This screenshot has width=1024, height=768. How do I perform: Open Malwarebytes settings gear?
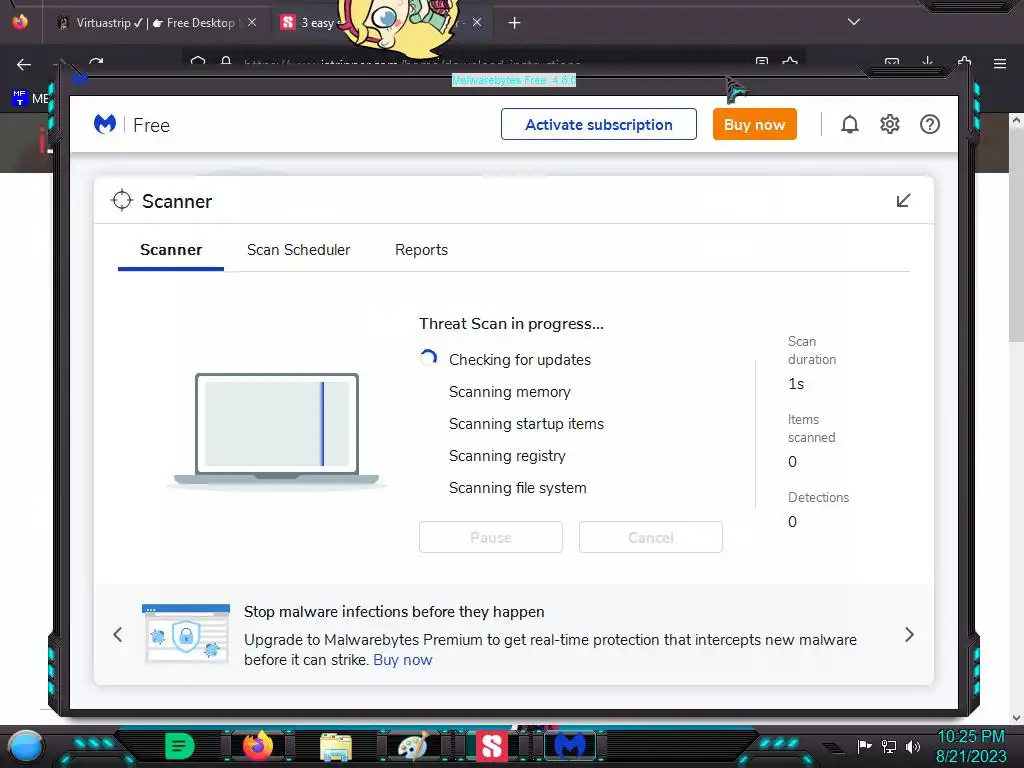[889, 124]
